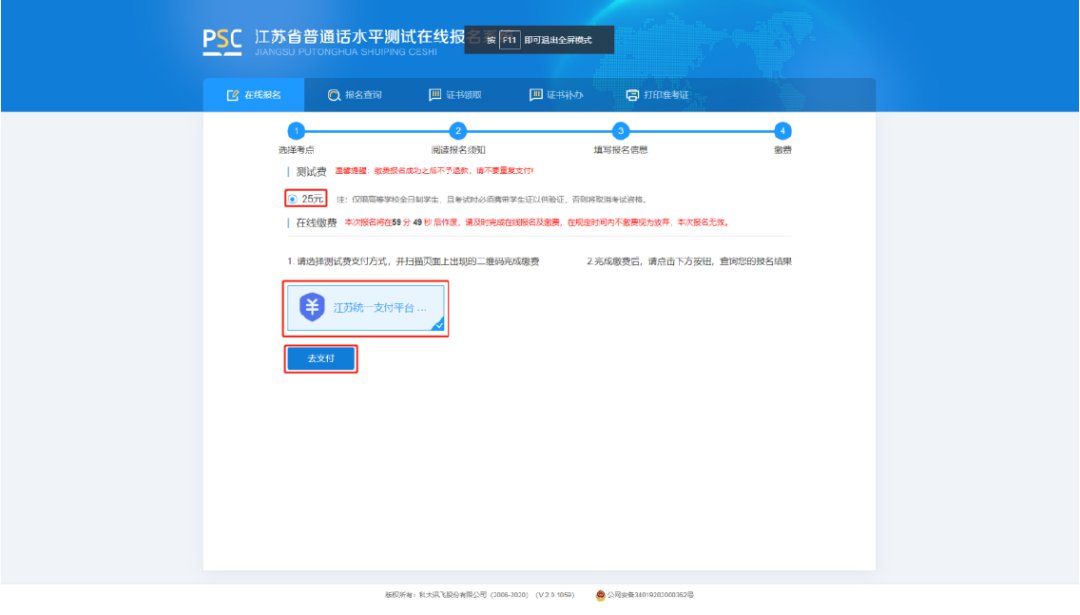
Task: Choose the 江苏统一支付平台 payment option
Action: (366, 308)
